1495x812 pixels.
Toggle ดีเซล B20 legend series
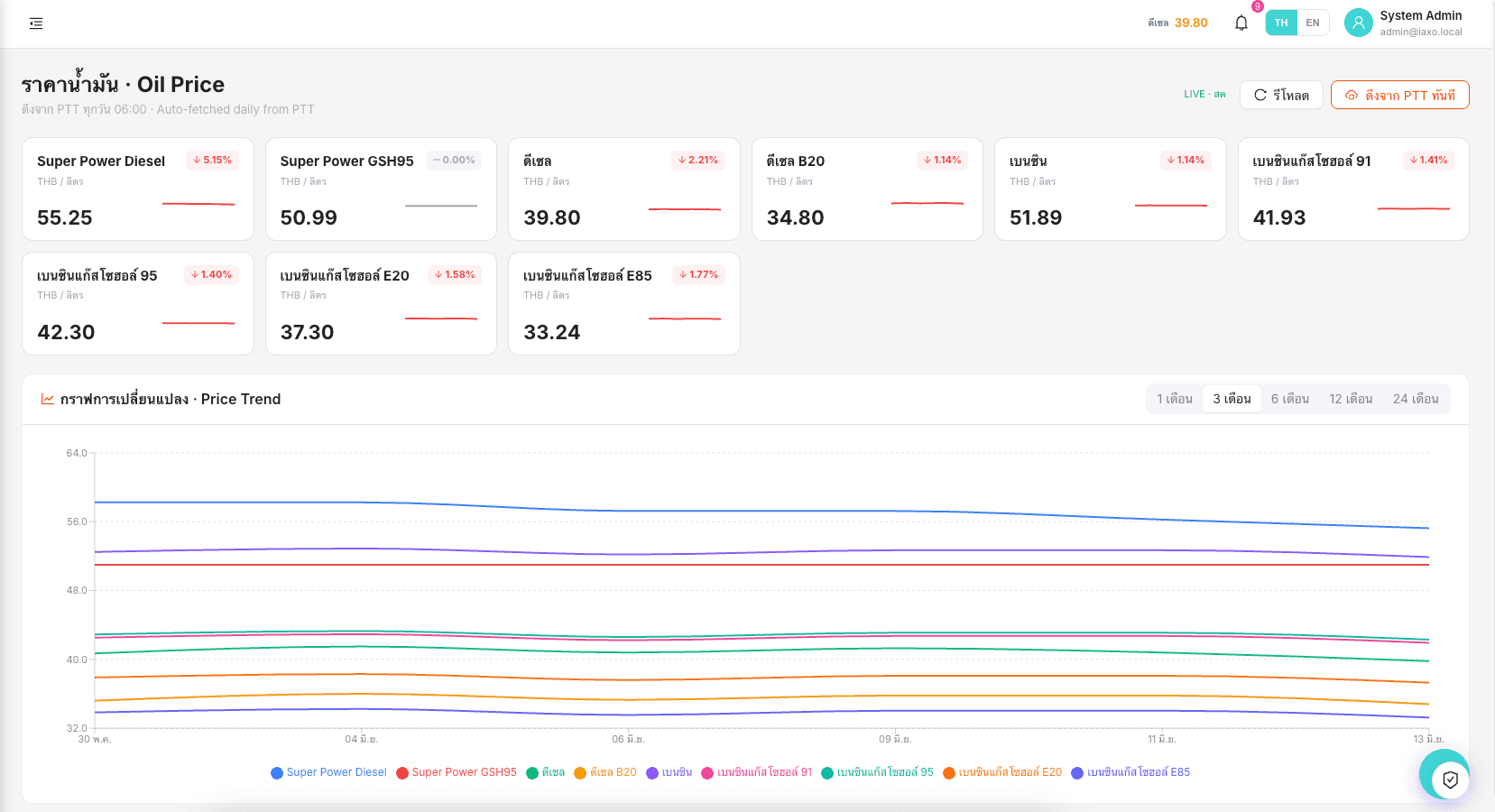tap(605, 772)
